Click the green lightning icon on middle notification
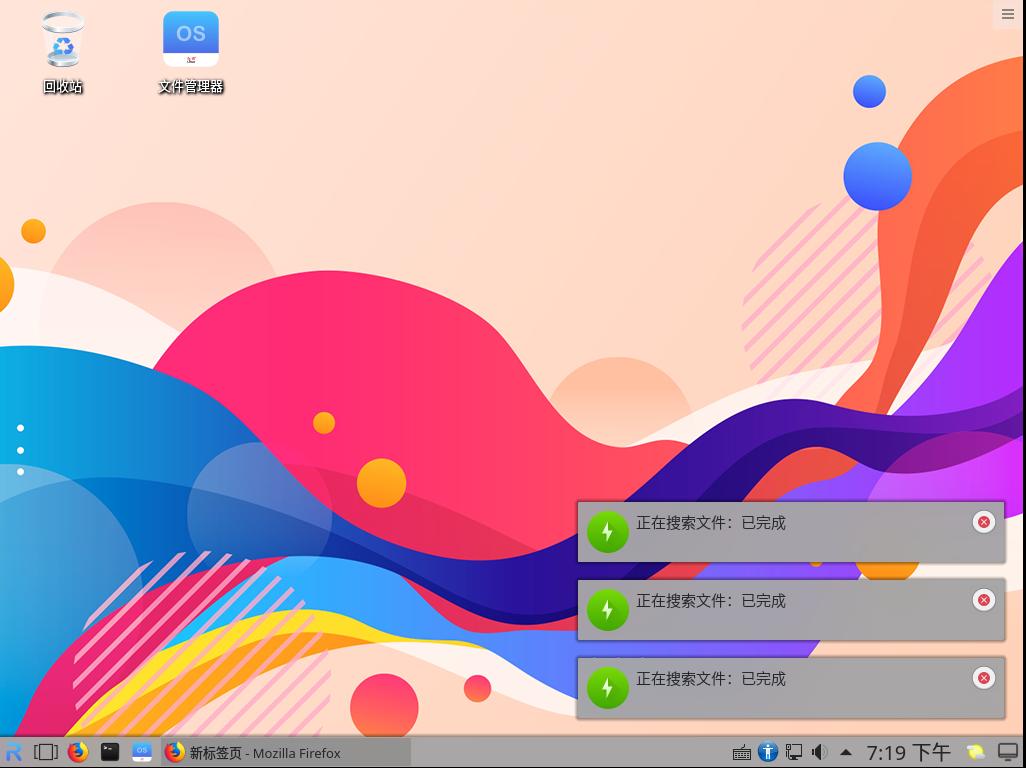Screen dimensions: 1026x768 pos(608,610)
